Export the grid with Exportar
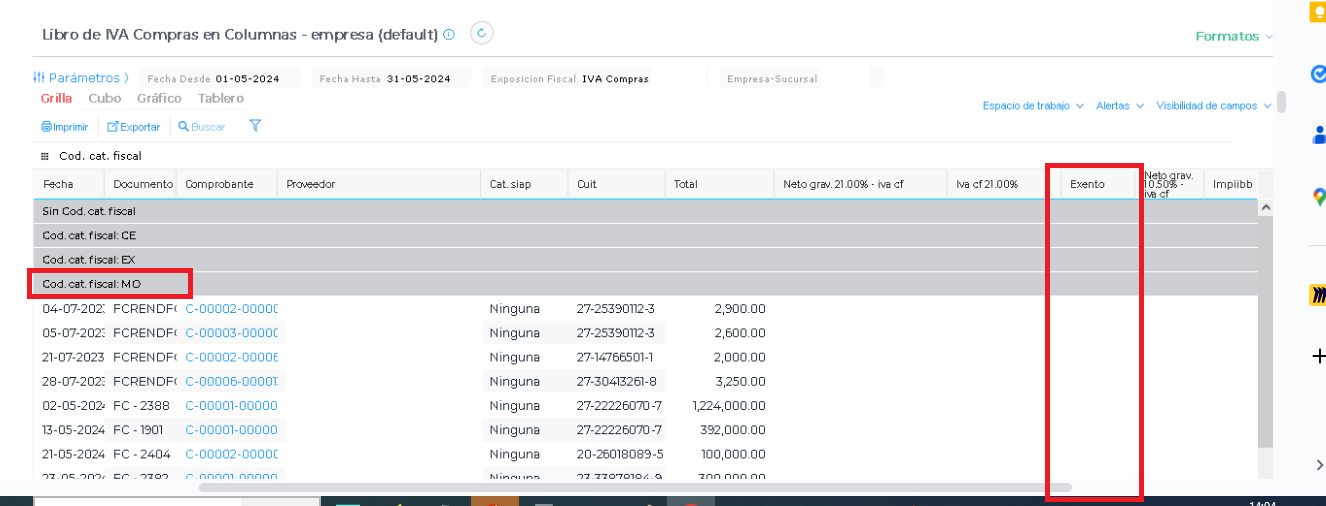Viewport: 1326px width, 506px height. 134,127
